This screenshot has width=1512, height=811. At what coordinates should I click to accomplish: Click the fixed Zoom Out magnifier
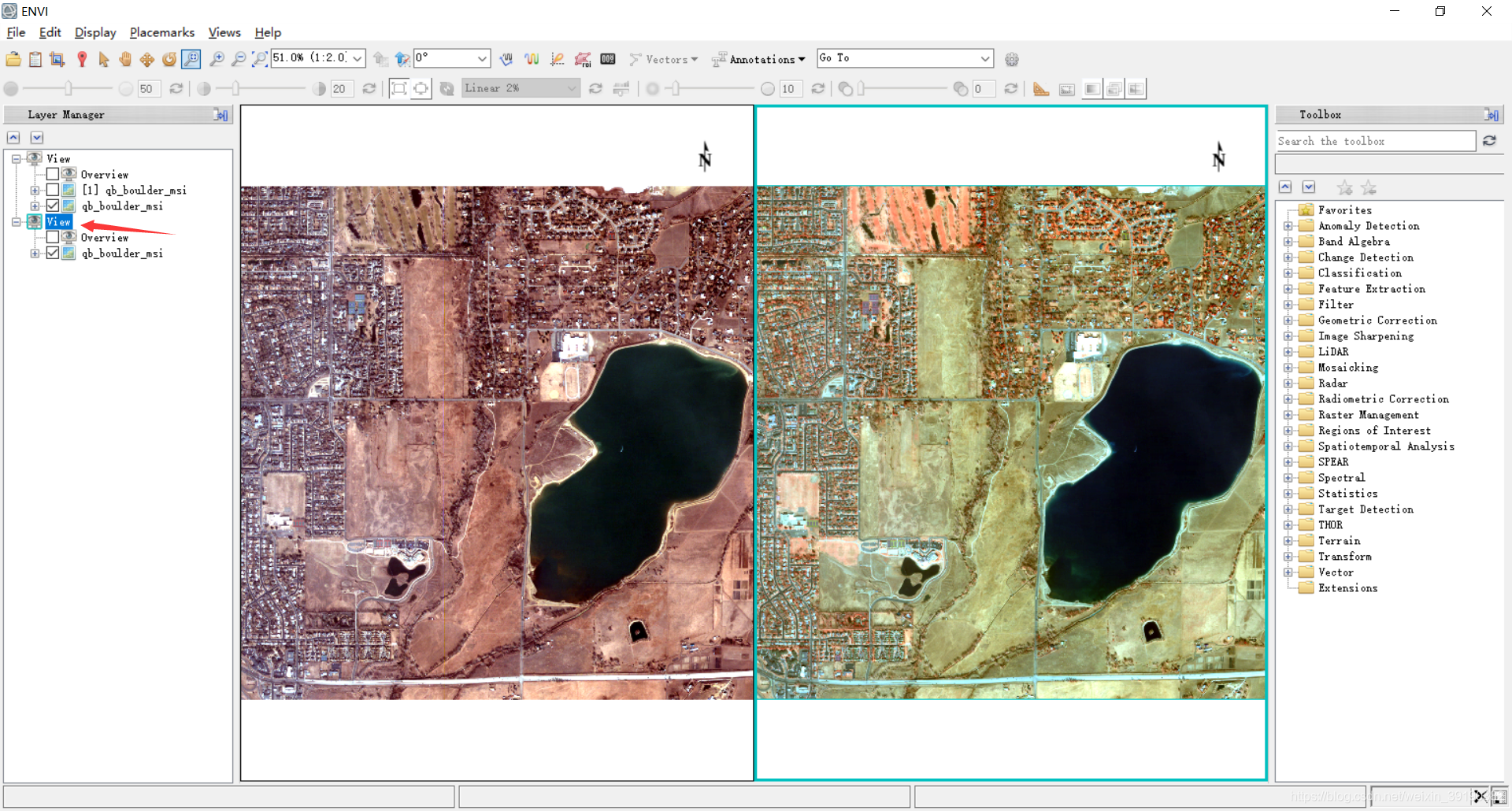[238, 59]
